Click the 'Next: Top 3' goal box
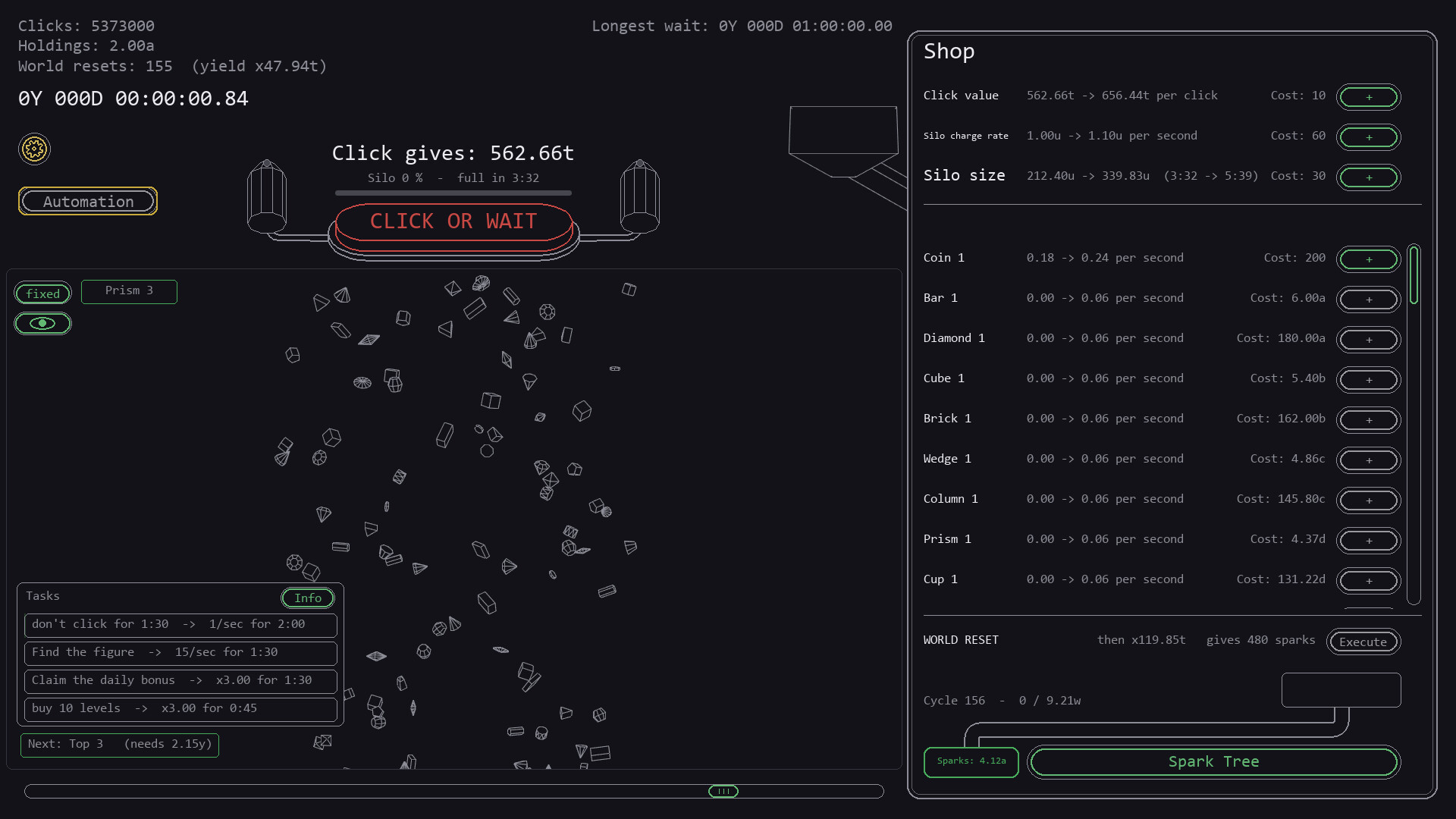 click(x=120, y=745)
